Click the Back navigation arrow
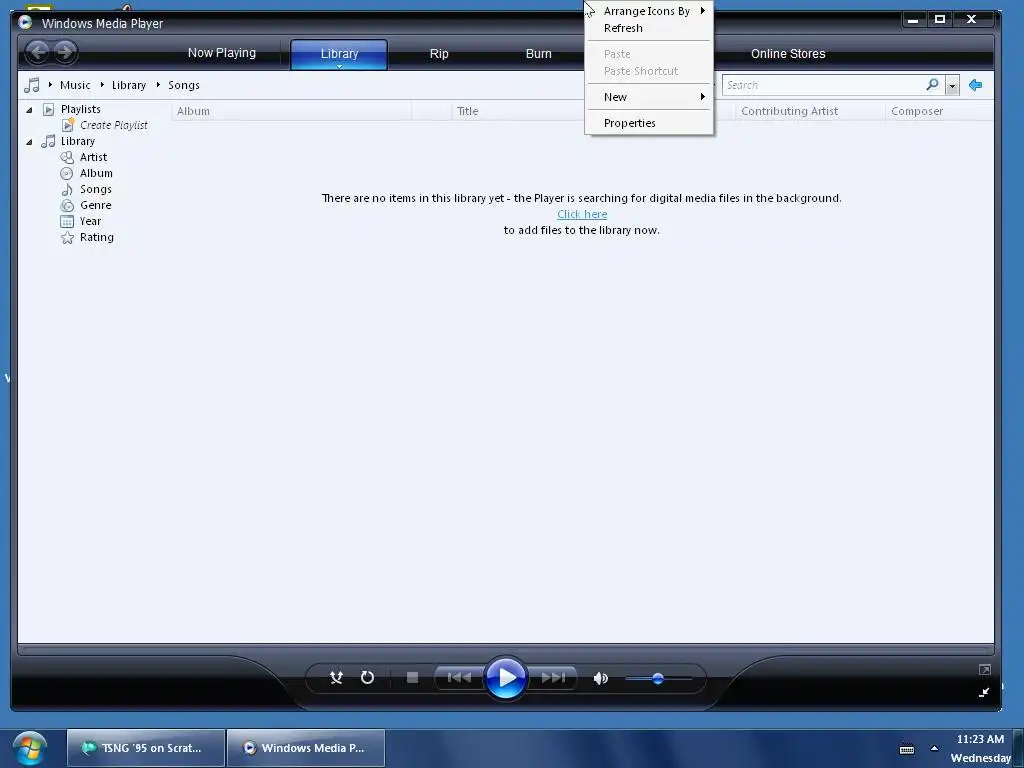The image size is (1024, 768). [38, 52]
